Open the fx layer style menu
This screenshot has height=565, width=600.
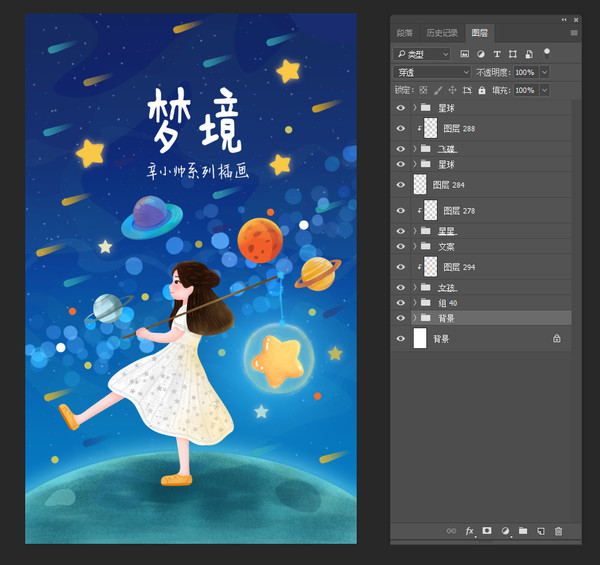[x=470, y=531]
